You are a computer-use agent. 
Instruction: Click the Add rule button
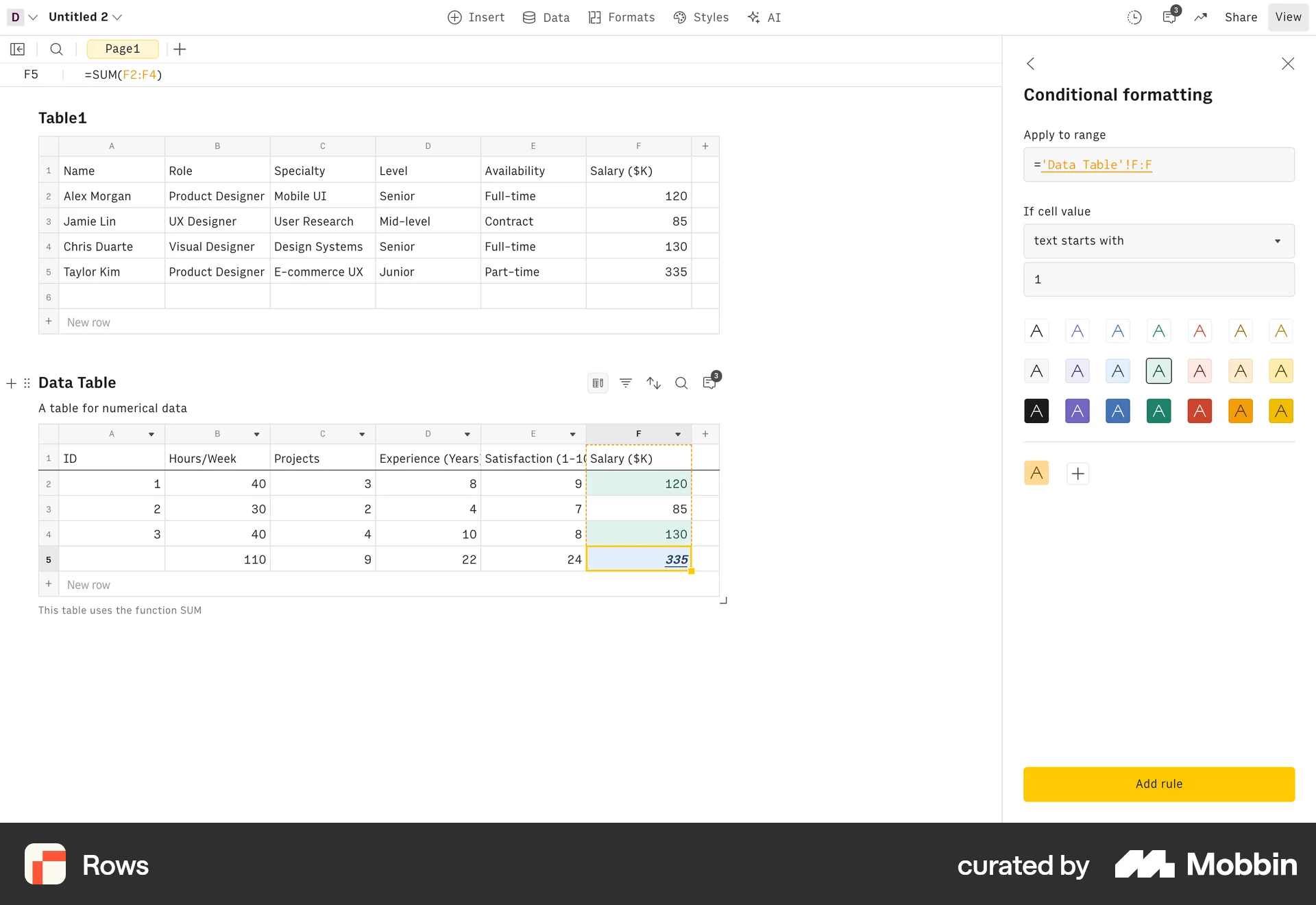1158,784
